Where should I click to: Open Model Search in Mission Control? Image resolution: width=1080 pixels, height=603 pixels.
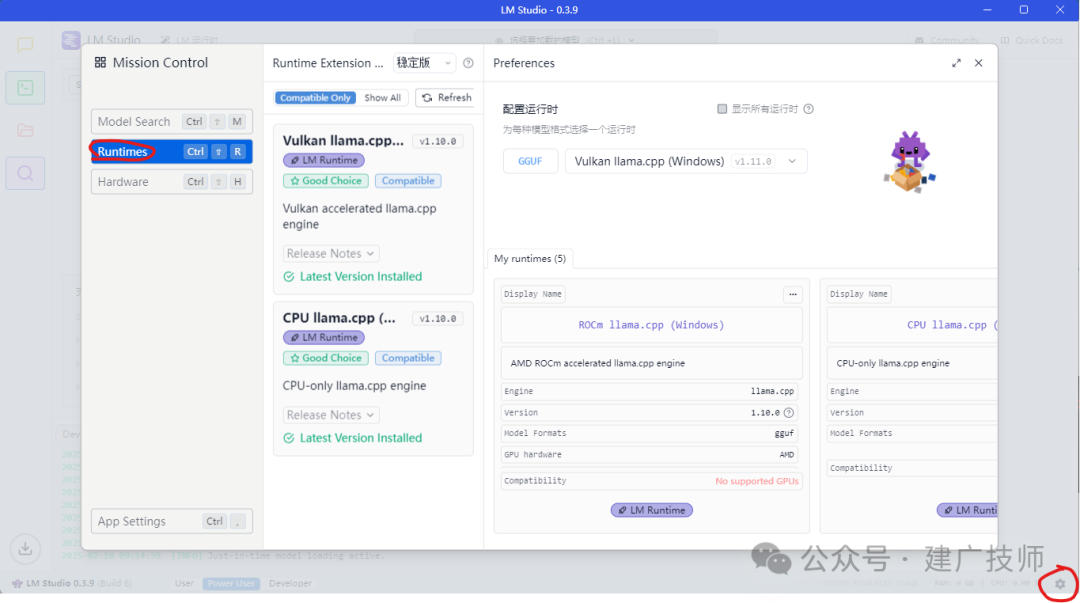[x=172, y=121]
